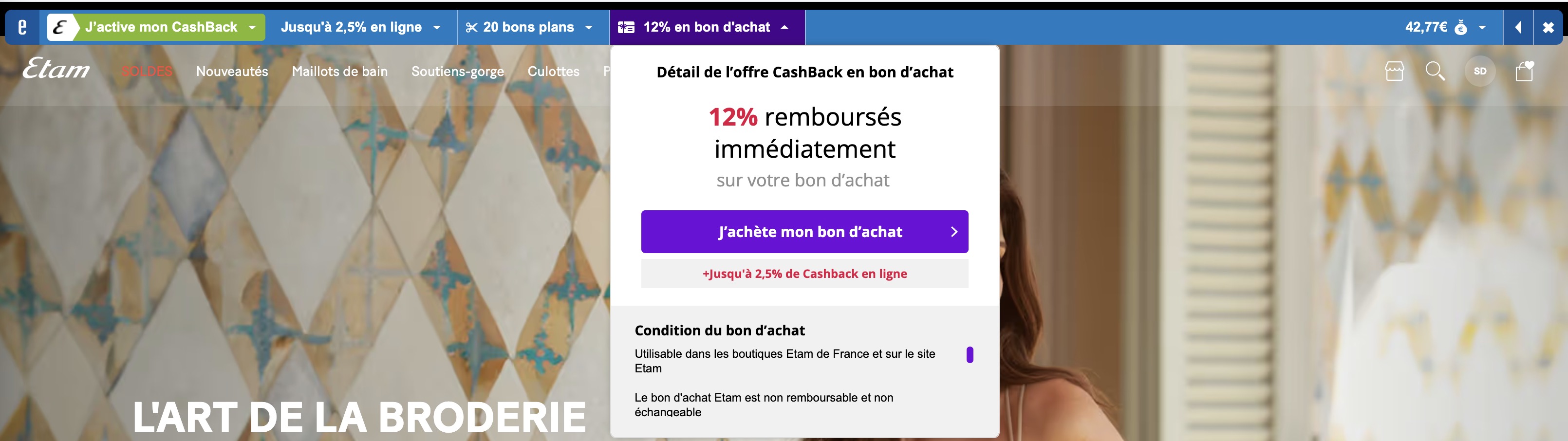The height and width of the screenshot is (441, 1568).
Task: Click the purple scrollbar thumb in conditions
Action: pos(970,355)
